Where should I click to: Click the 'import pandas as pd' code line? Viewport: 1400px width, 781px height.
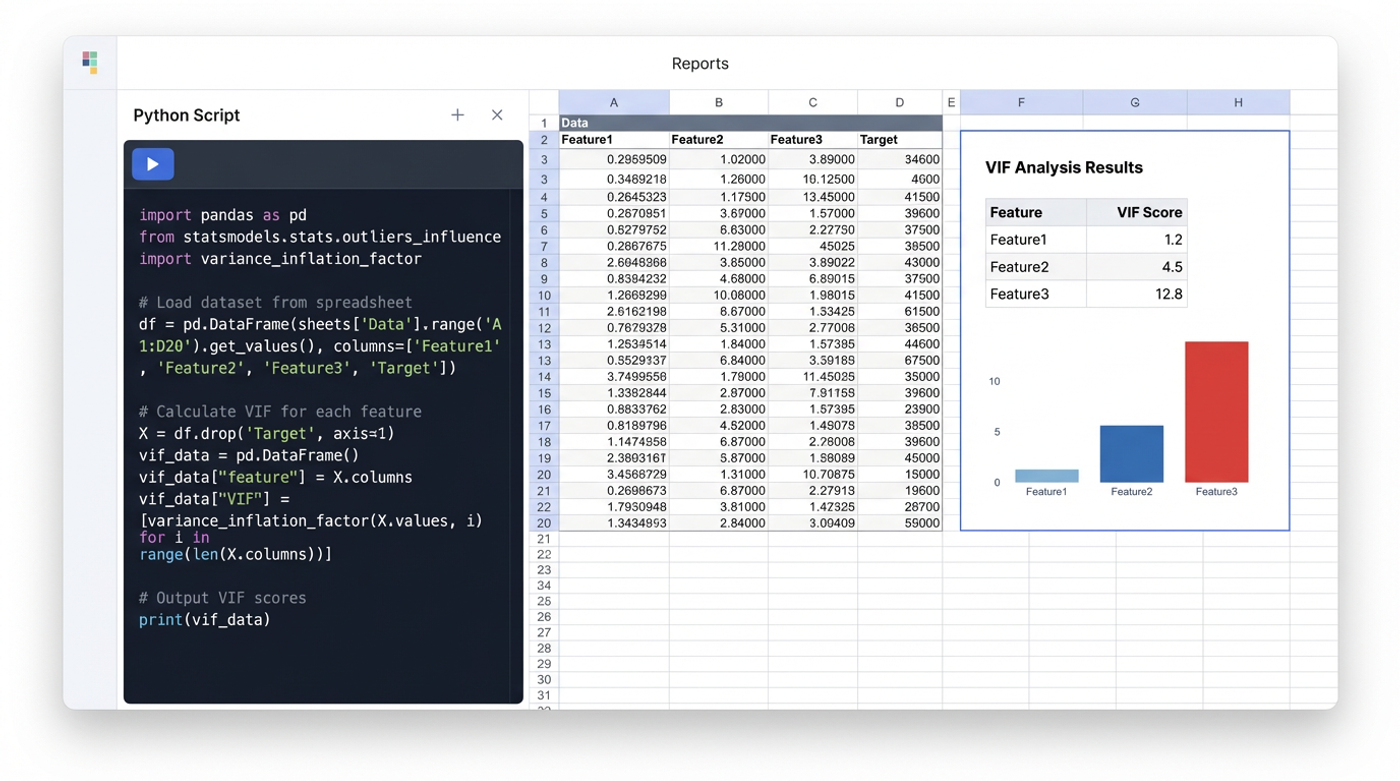(x=223, y=215)
